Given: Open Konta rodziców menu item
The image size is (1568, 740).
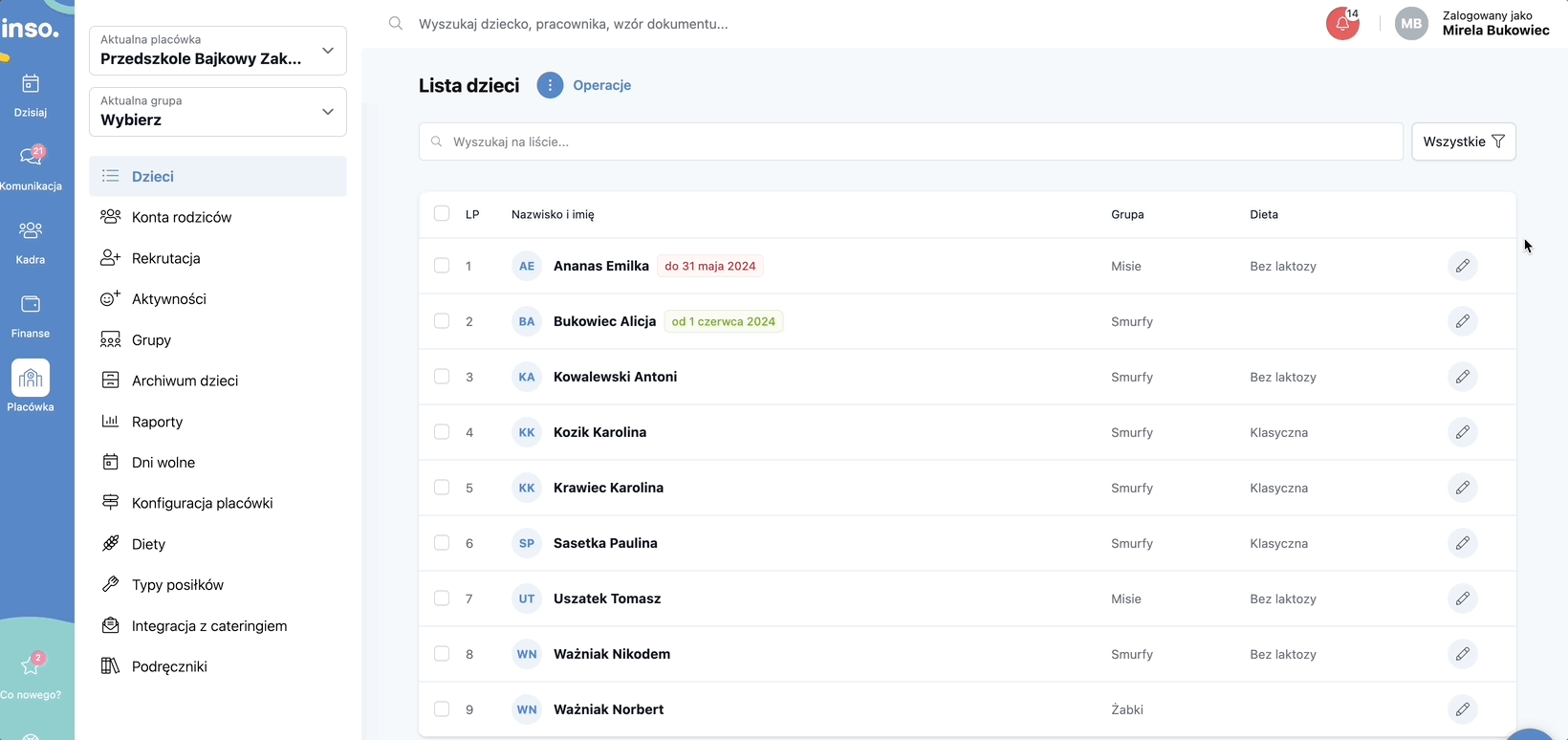Looking at the screenshot, I should click(x=218, y=217).
